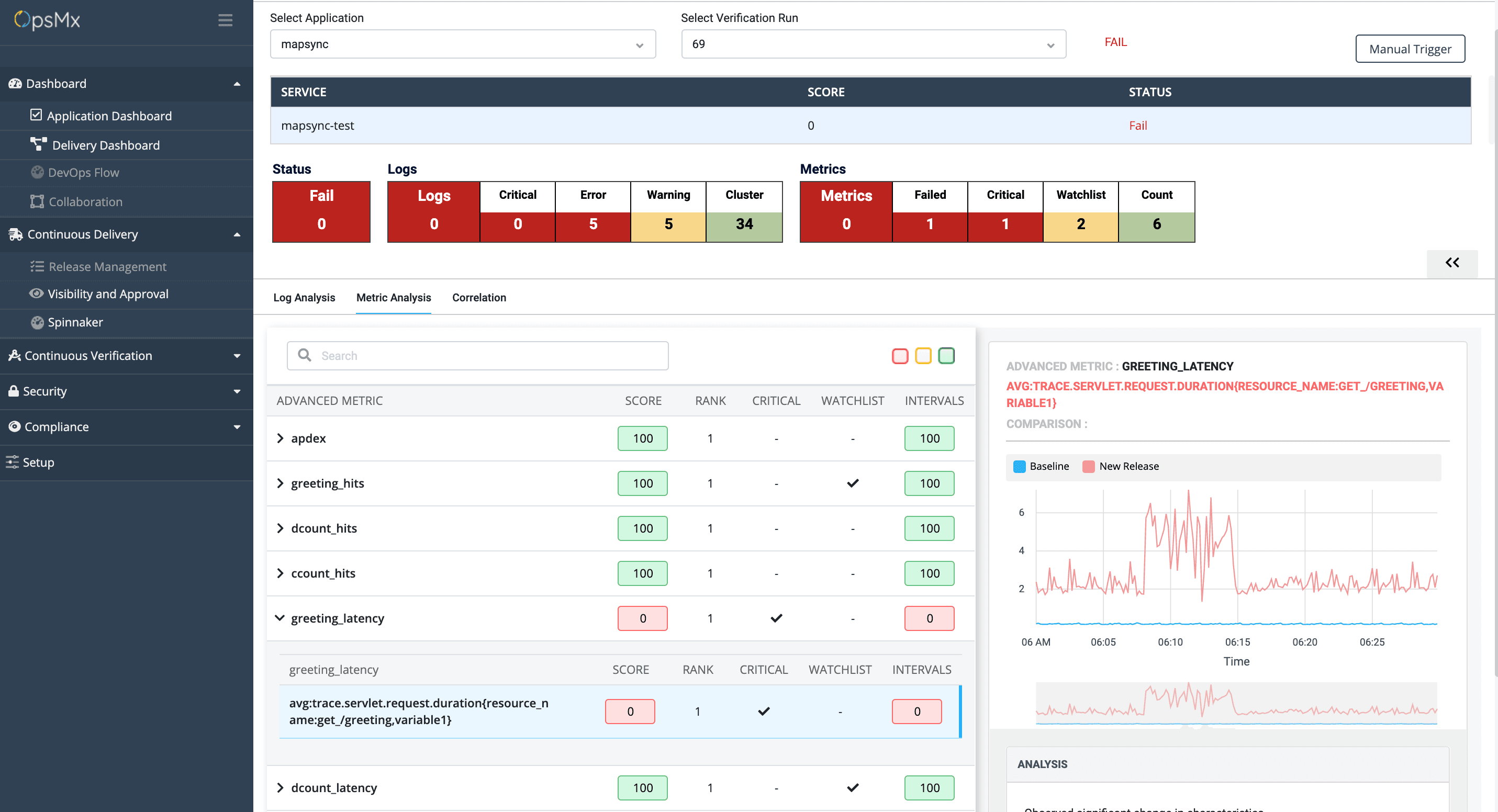Click the red filter swatch above metrics list
The width and height of the screenshot is (1498, 812).
click(900, 355)
